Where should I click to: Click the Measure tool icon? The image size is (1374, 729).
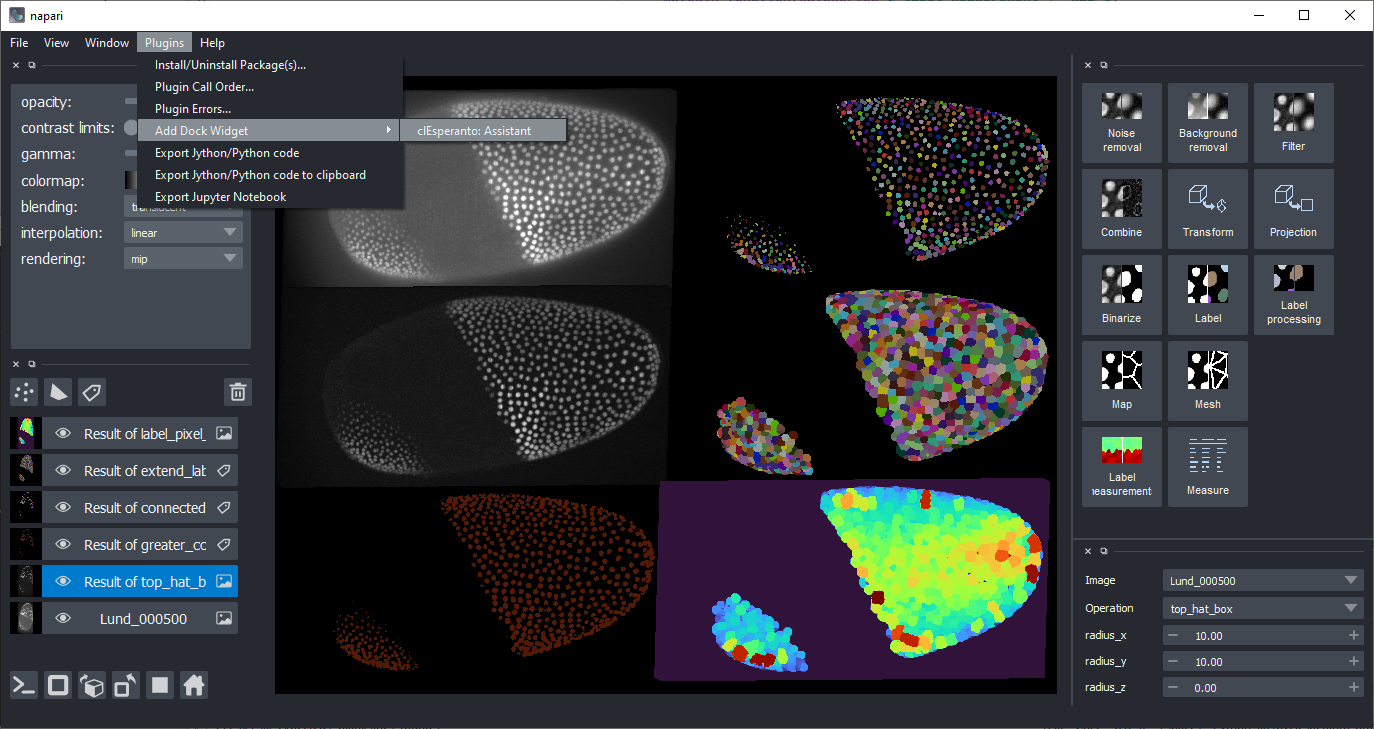coord(1207,467)
